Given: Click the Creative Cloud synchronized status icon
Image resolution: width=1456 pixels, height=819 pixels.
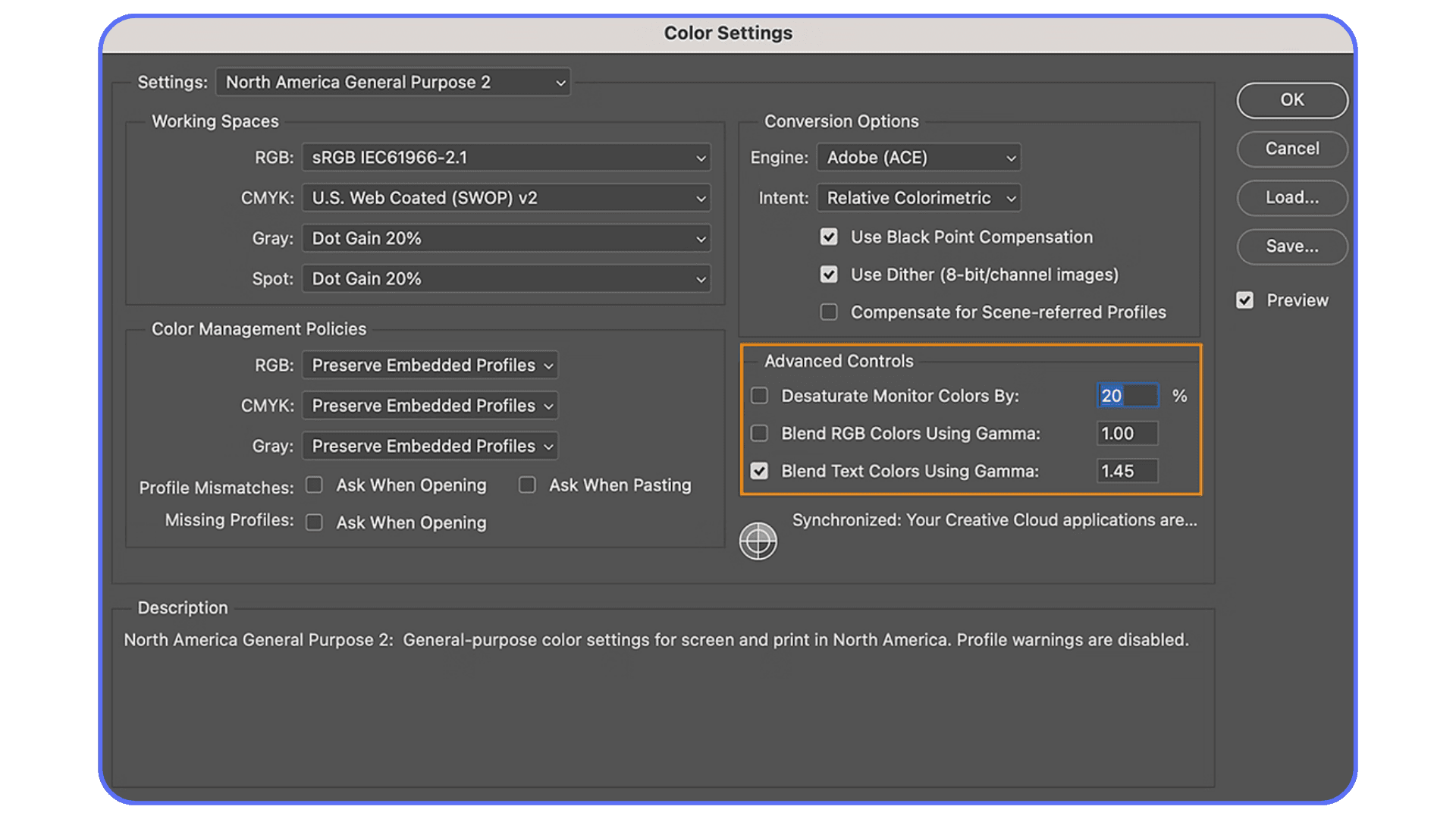Looking at the screenshot, I should (758, 541).
